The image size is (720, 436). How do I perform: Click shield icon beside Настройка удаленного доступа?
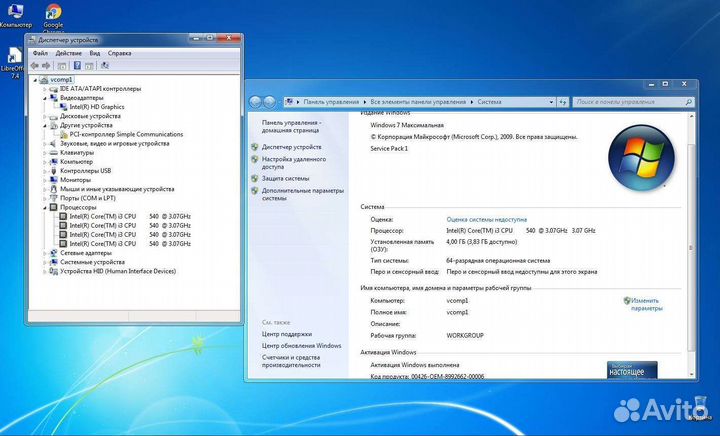[x=254, y=159]
